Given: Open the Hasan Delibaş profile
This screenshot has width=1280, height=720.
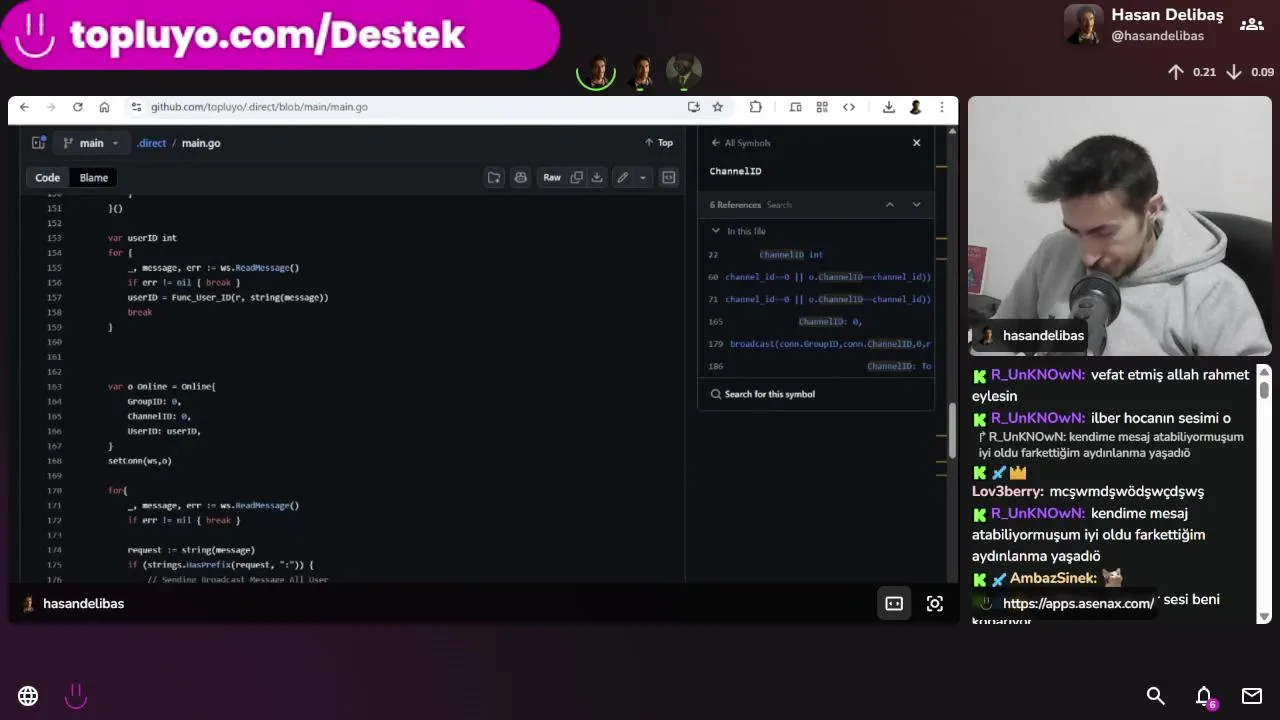Looking at the screenshot, I should pyautogui.click(x=1144, y=24).
